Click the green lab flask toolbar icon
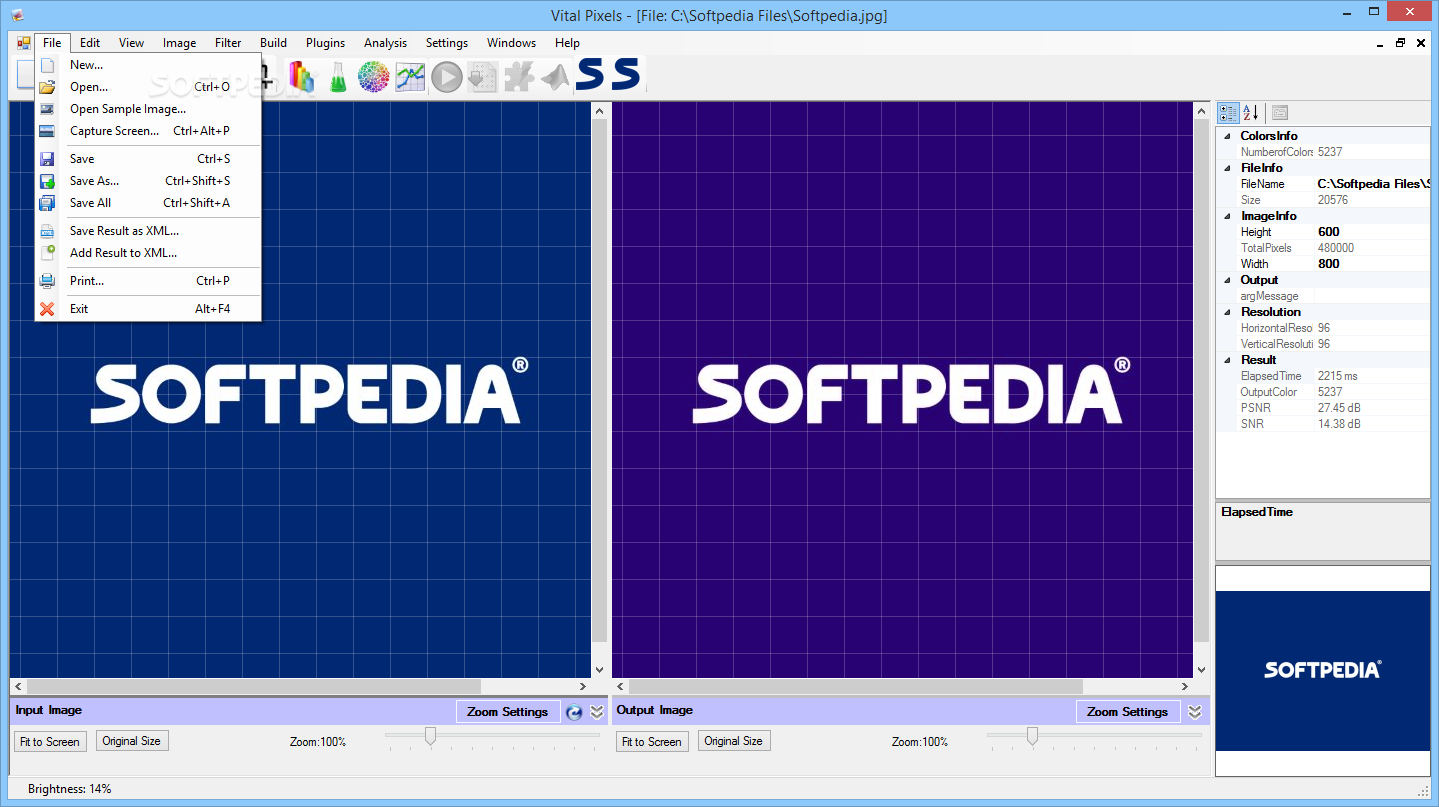 tap(337, 76)
